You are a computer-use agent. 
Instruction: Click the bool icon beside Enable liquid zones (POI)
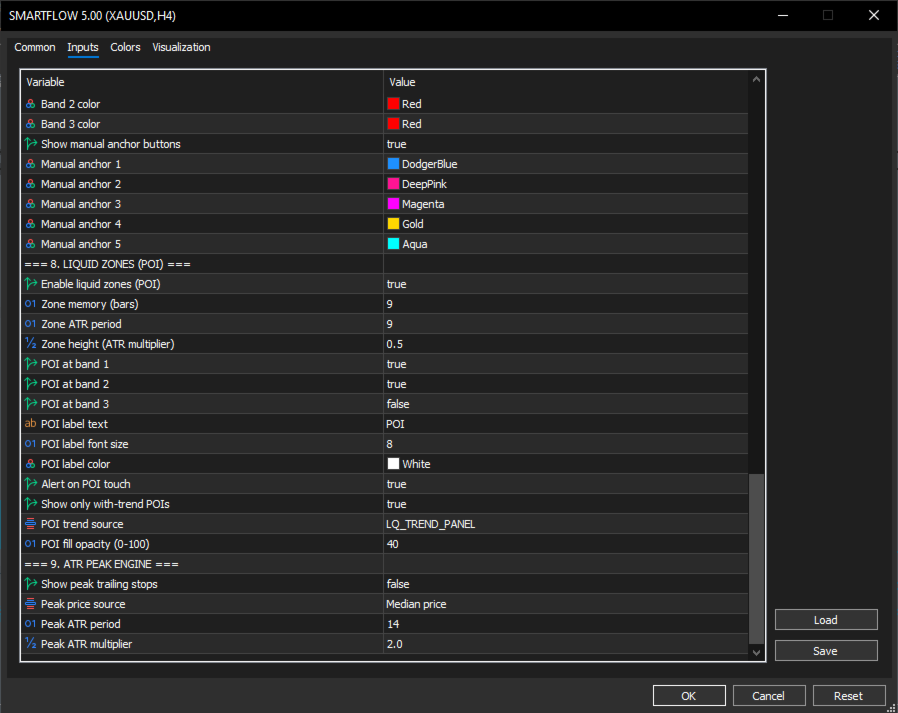tap(30, 283)
